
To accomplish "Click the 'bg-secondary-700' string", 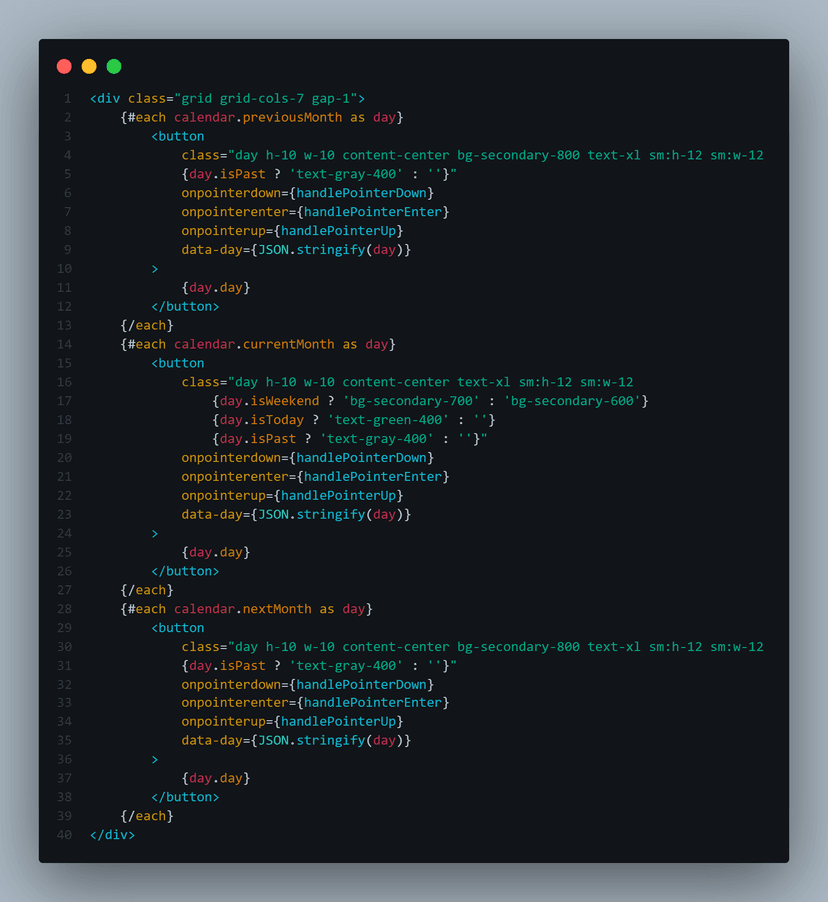I will pyautogui.click(x=400, y=401).
